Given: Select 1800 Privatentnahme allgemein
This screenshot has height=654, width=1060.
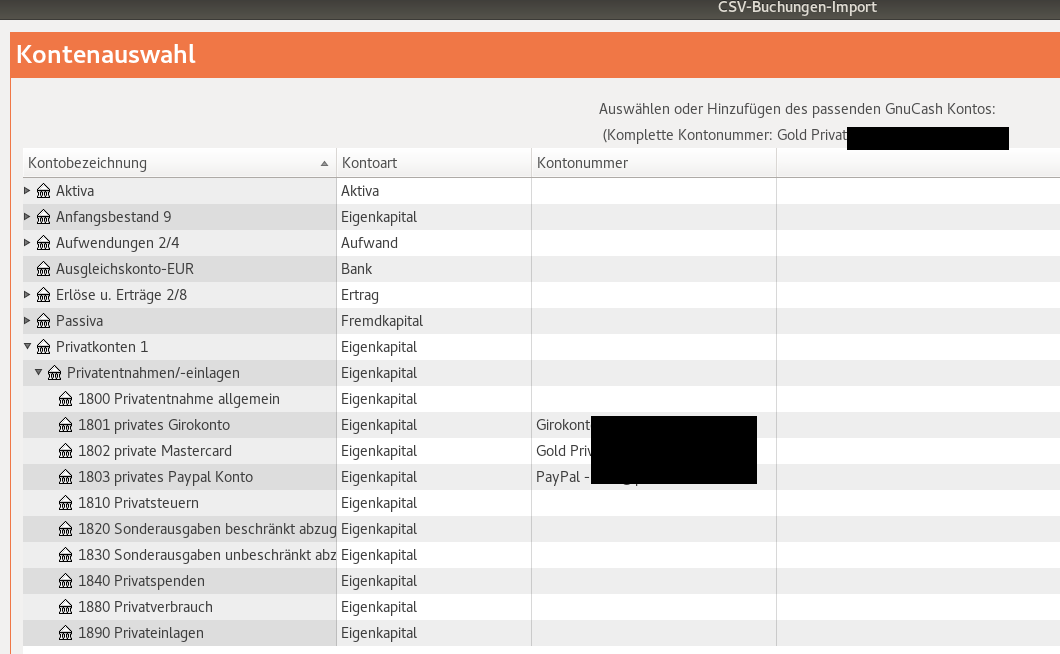Looking at the screenshot, I should pyautogui.click(x=541, y=400).
